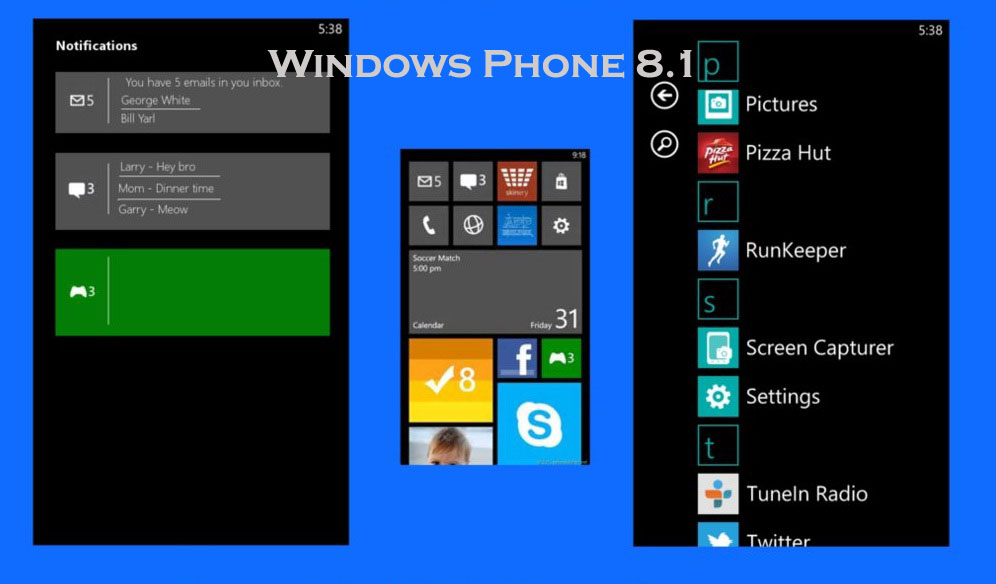Open the messaging tile with 3 on Start screen

(473, 181)
